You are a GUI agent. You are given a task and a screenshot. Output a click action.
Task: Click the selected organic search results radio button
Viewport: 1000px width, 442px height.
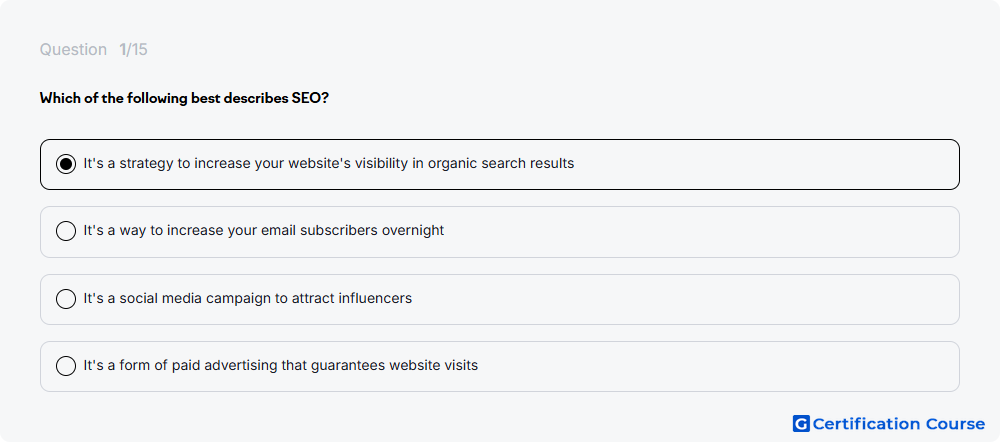click(66, 164)
